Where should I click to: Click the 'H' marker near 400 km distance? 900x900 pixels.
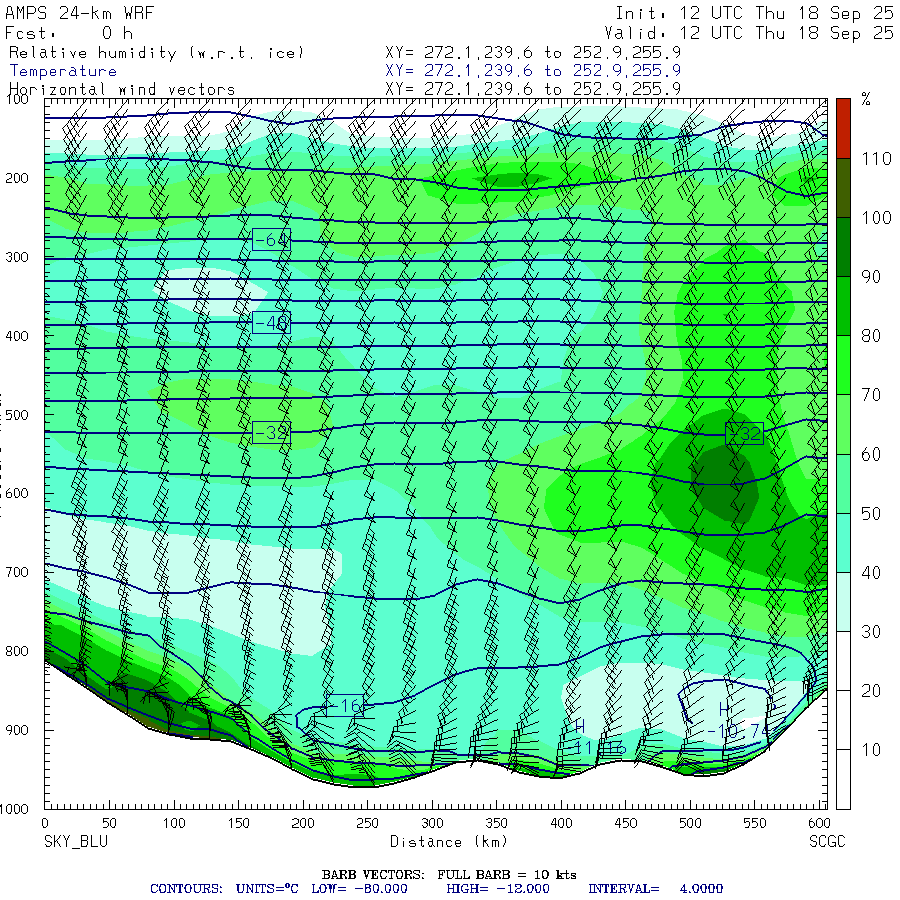point(580,727)
